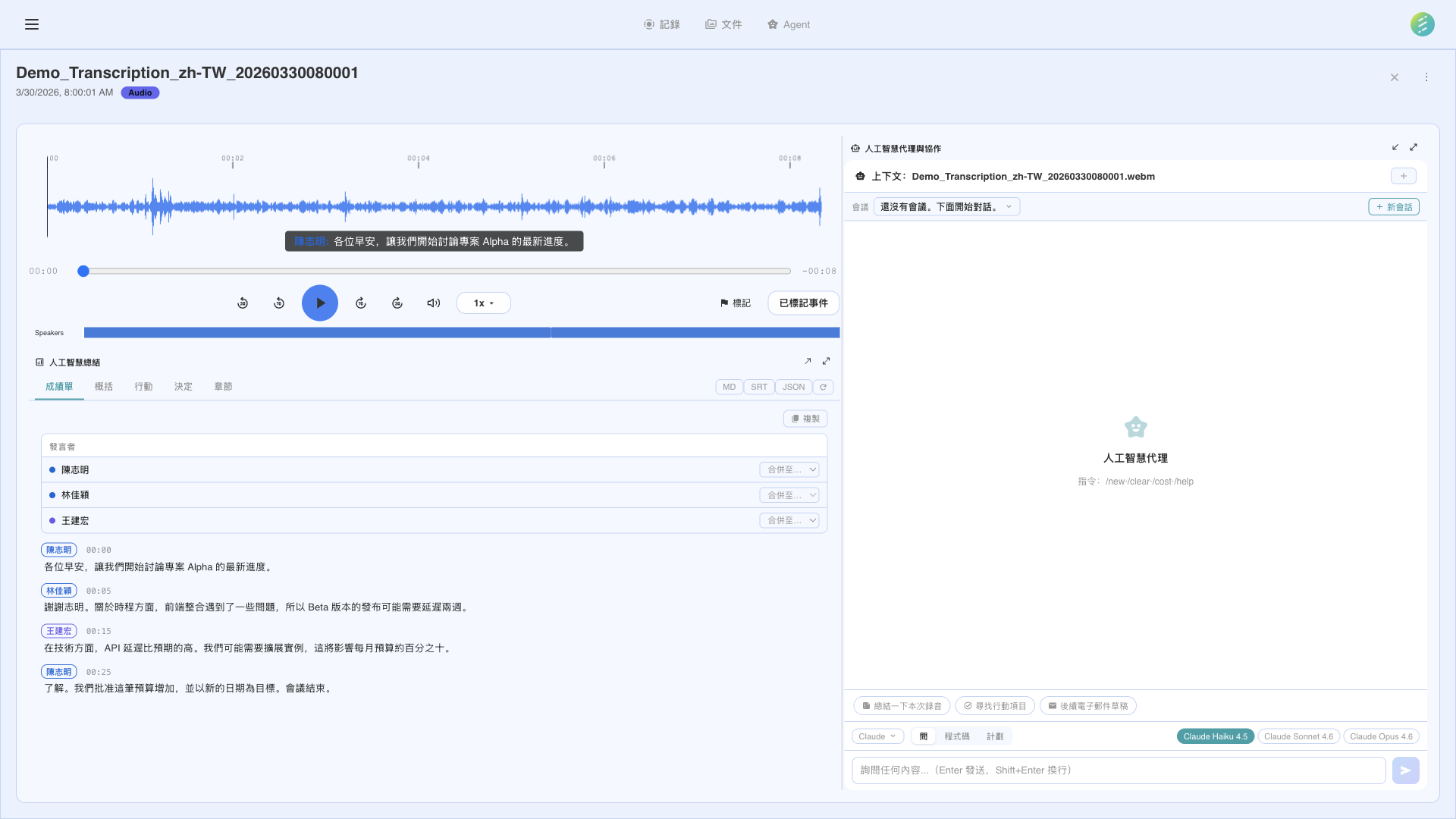Expand the 合併至 dropdown for 陳志明

pyautogui.click(x=789, y=469)
